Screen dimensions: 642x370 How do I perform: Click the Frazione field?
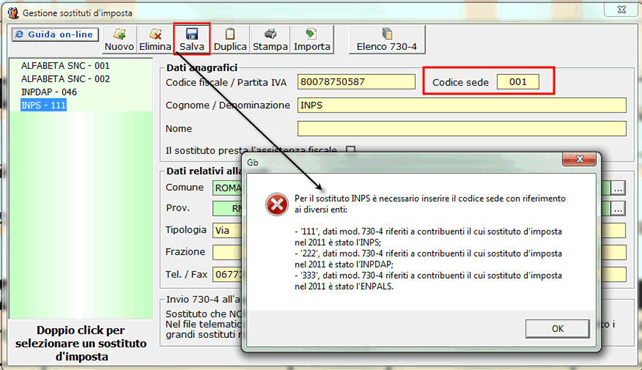[227, 252]
